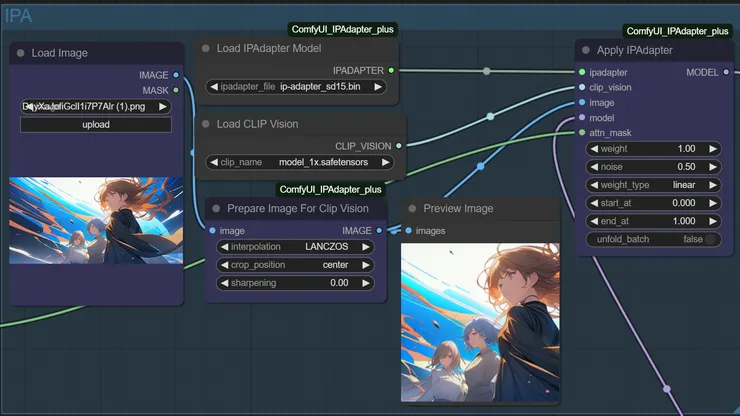Decrease the sharpening value
The width and height of the screenshot is (740, 416).
pyautogui.click(x=225, y=283)
